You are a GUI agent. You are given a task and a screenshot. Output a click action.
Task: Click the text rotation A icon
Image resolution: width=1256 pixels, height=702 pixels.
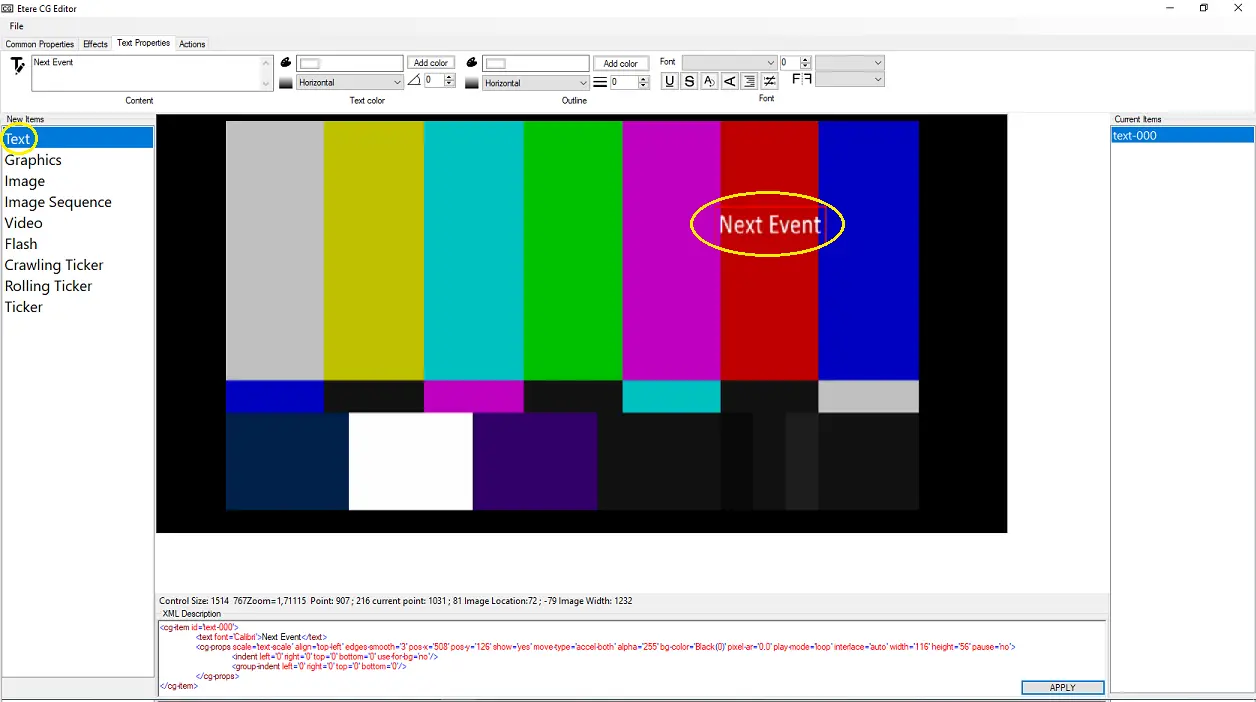click(x=709, y=82)
